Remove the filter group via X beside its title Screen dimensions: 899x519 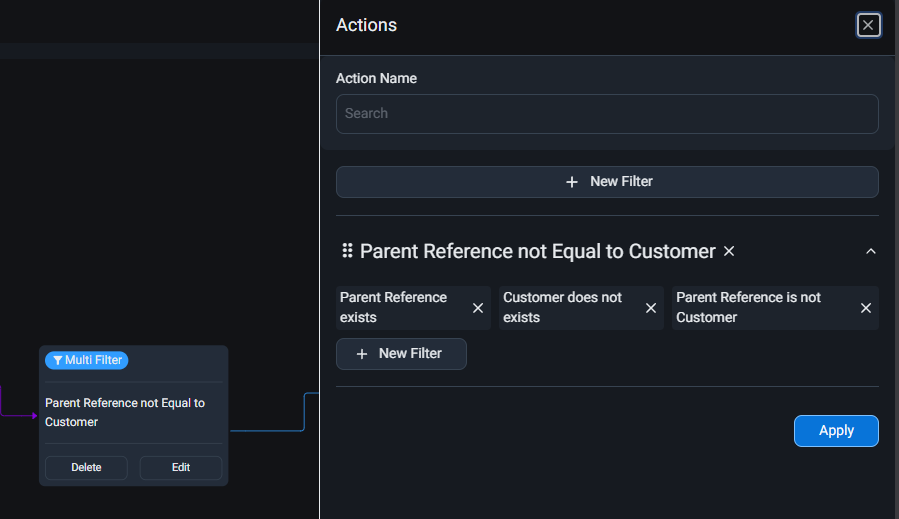(729, 251)
